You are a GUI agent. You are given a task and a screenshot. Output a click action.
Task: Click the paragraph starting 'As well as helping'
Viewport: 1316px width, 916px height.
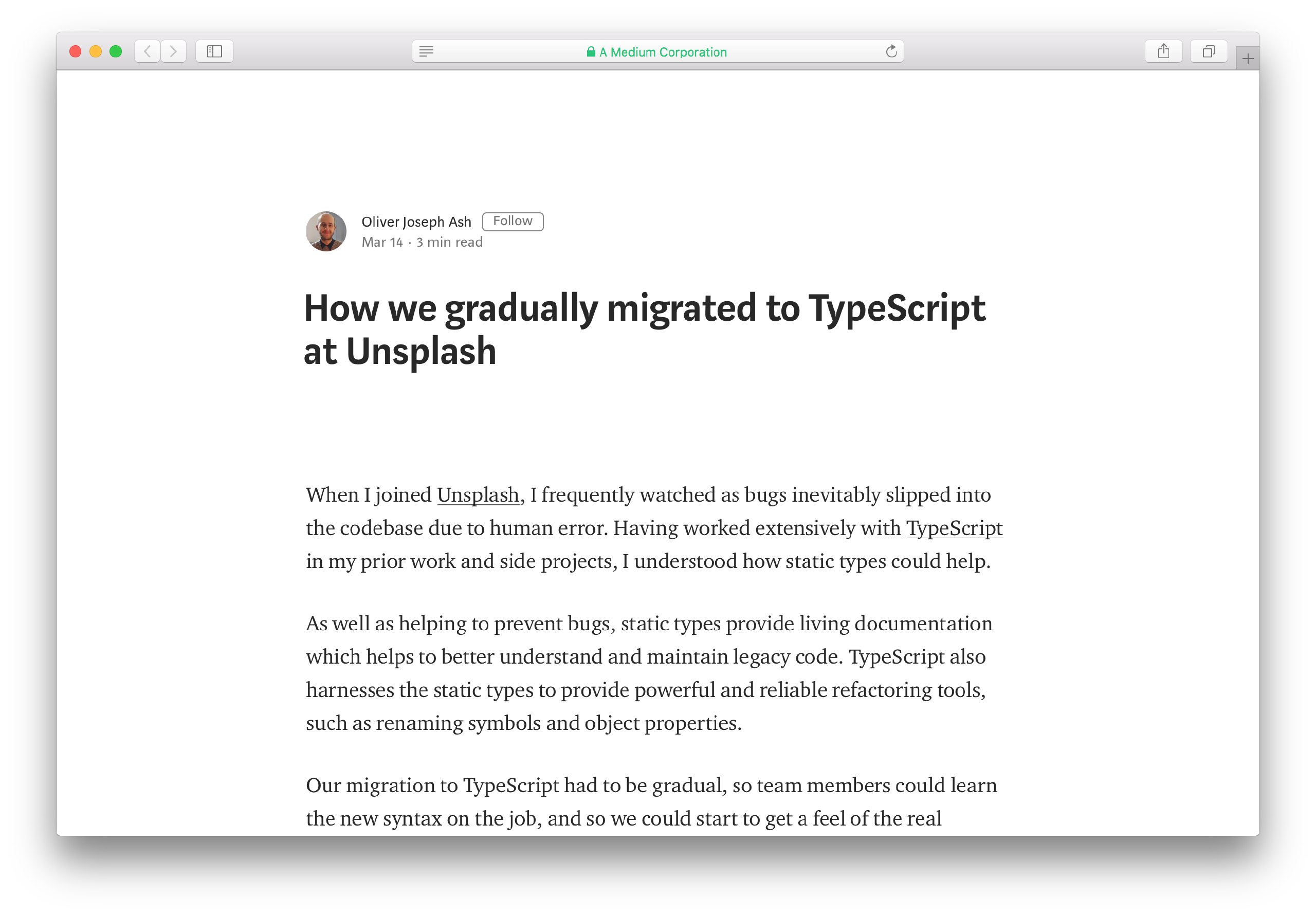pos(649,673)
